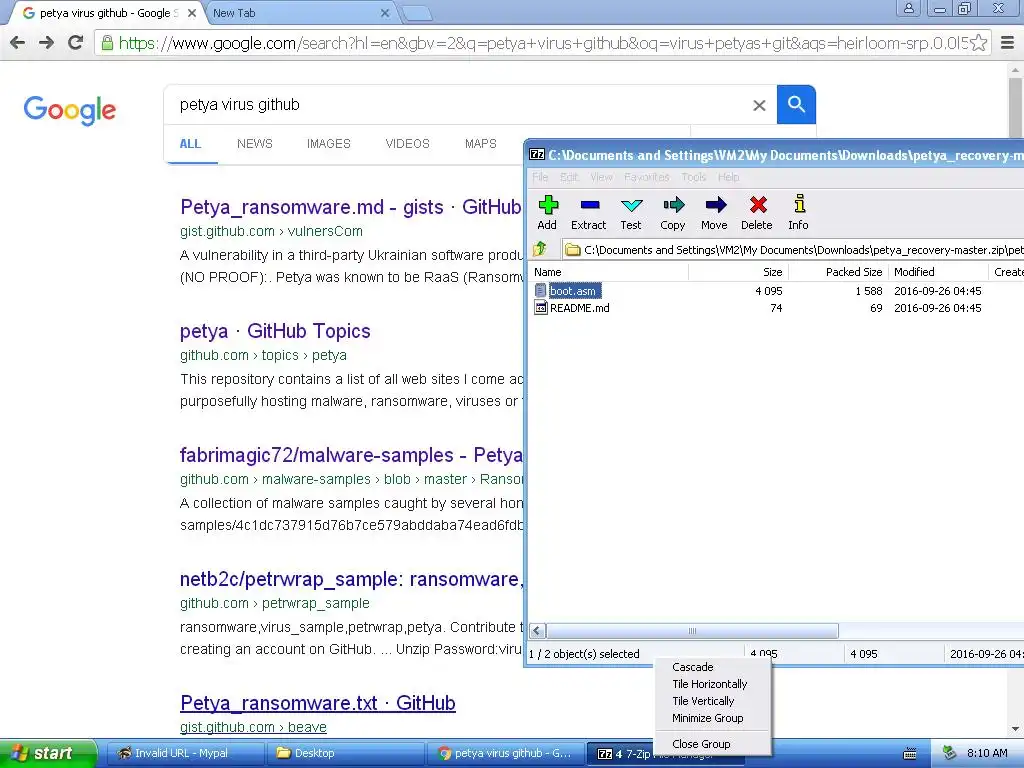Open the 7-Zip View menu
The image size is (1024, 768).
coord(601,177)
